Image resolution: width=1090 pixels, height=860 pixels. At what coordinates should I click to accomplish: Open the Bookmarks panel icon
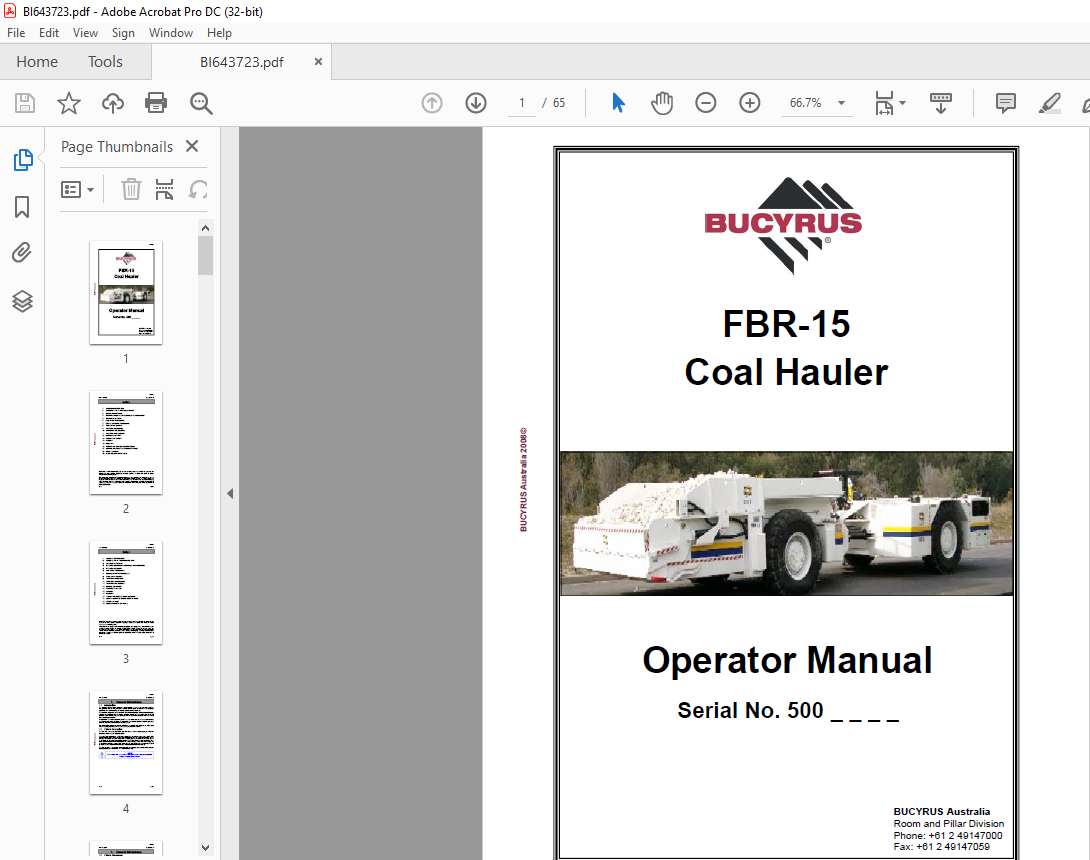[x=22, y=206]
